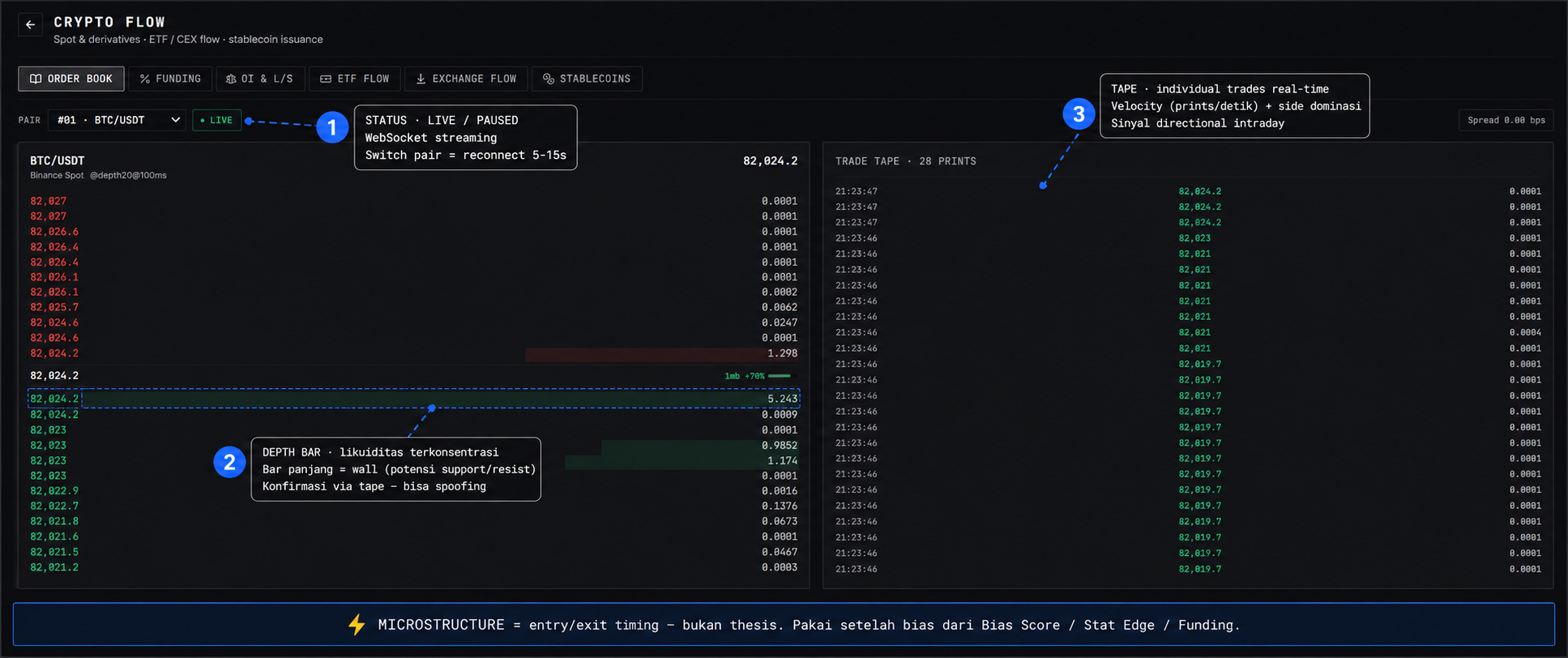Select ask price 82,025.7
The height and width of the screenshot is (658, 1568).
pos(54,307)
